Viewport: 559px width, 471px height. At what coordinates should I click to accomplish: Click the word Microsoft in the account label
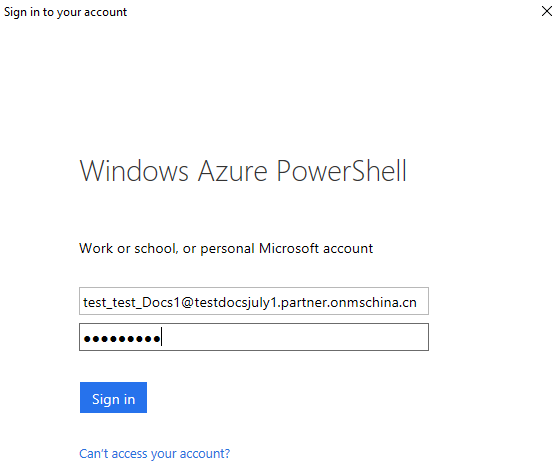[289, 248]
